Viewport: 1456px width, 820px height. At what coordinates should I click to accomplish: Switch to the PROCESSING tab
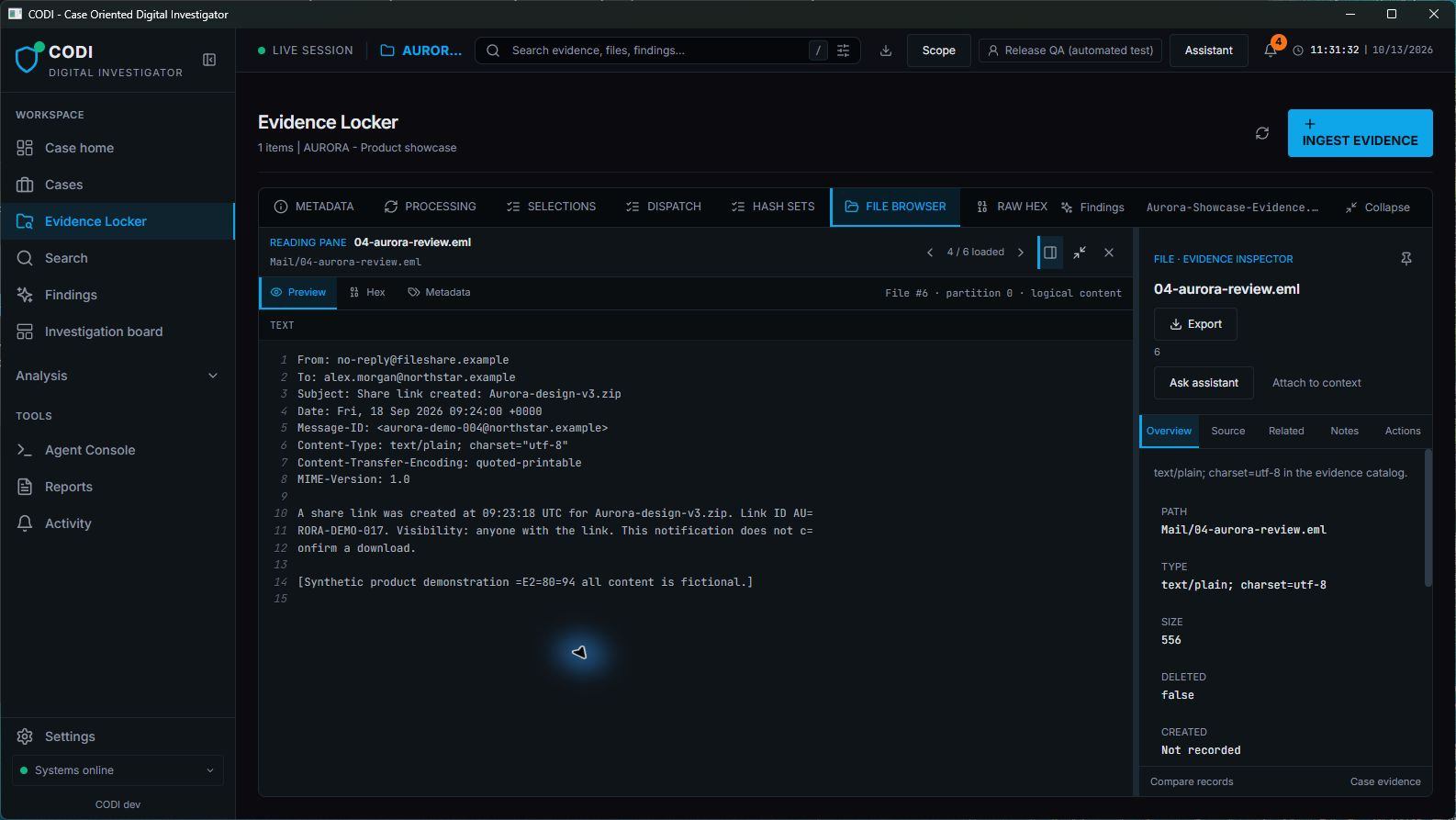[x=430, y=207]
